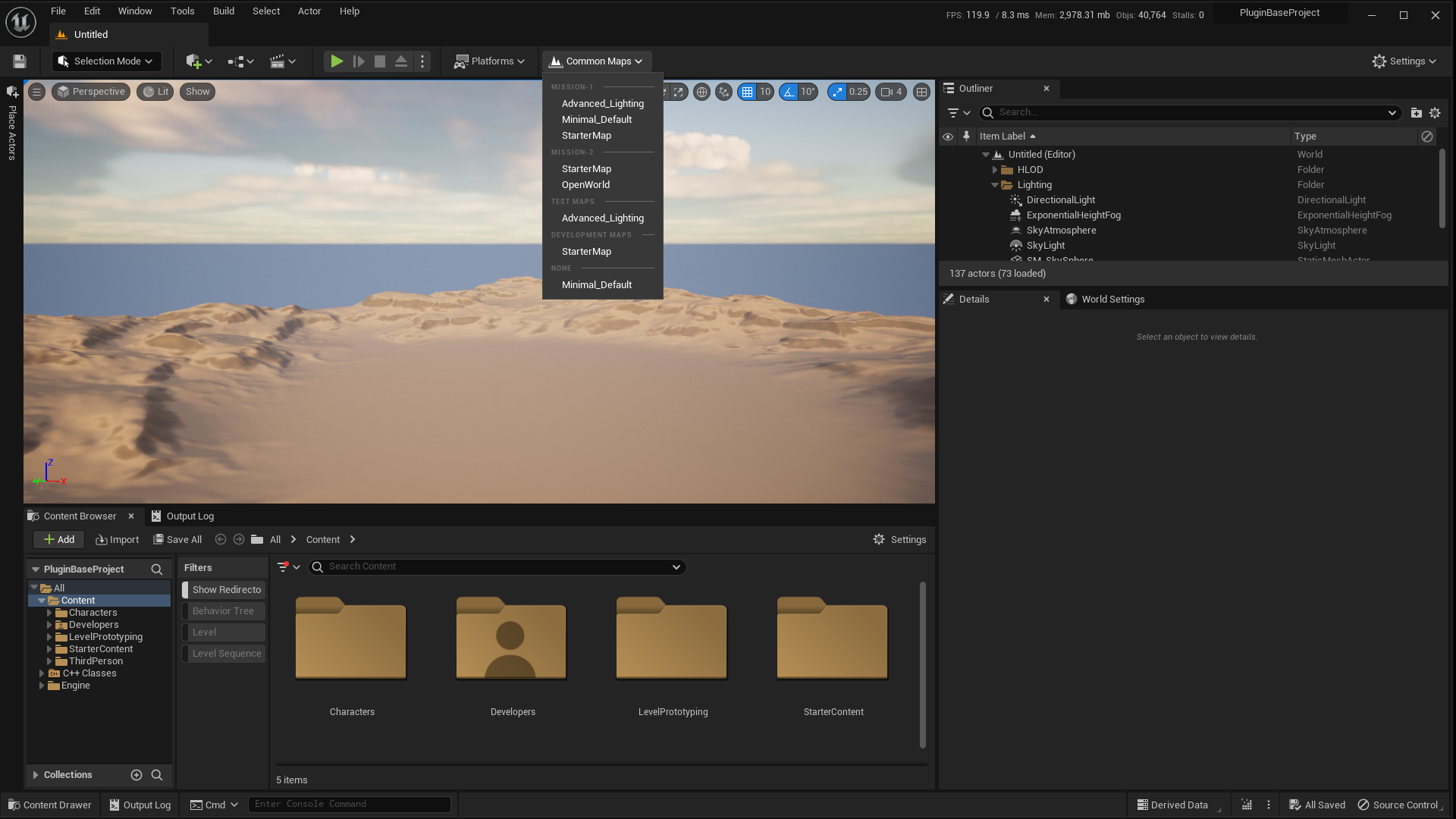Collapse the Lighting folder in the Outliner
Viewport: 1456px width, 819px height.
[995, 185]
